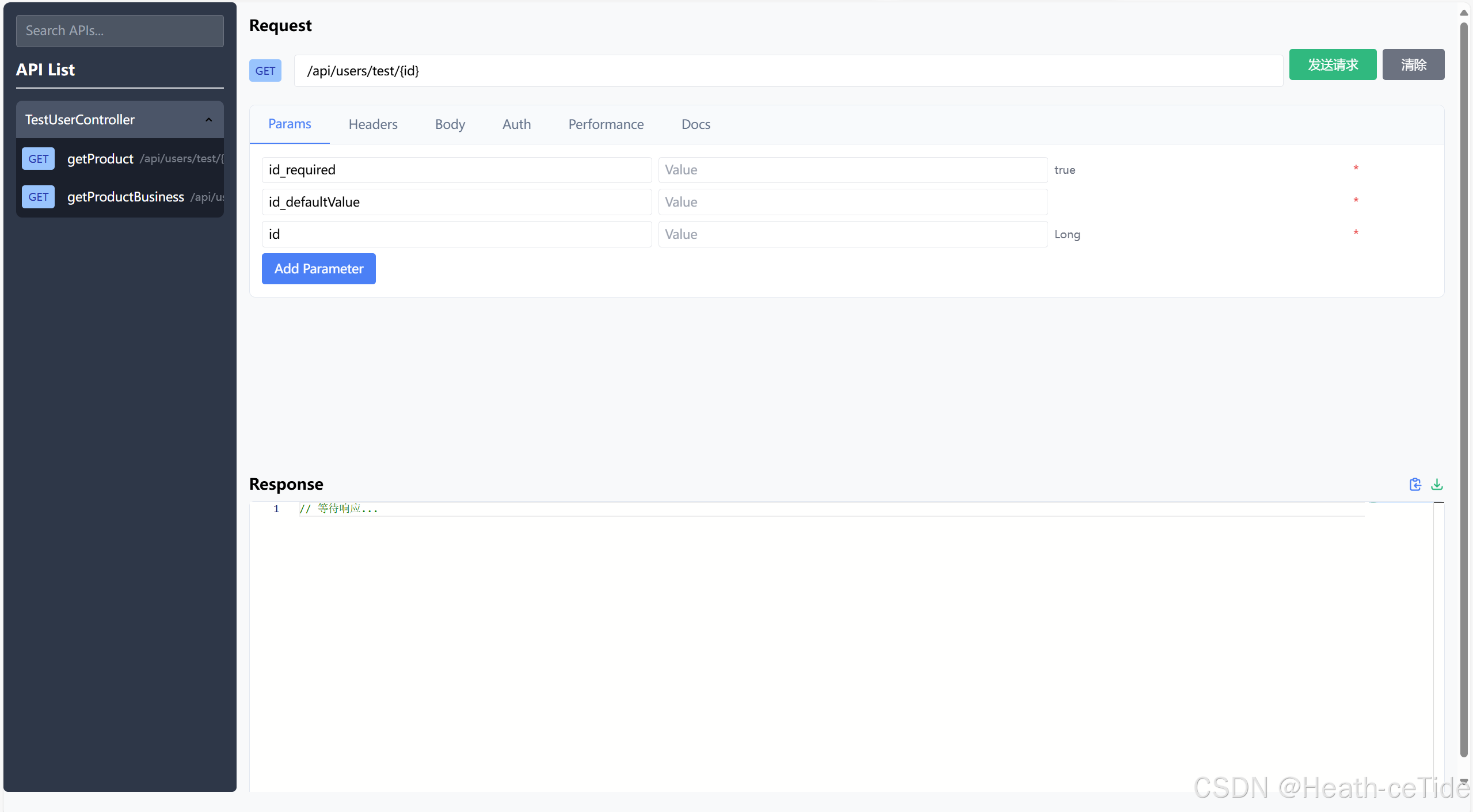Click the copy response clipboard icon
1473x812 pixels.
pyautogui.click(x=1415, y=484)
